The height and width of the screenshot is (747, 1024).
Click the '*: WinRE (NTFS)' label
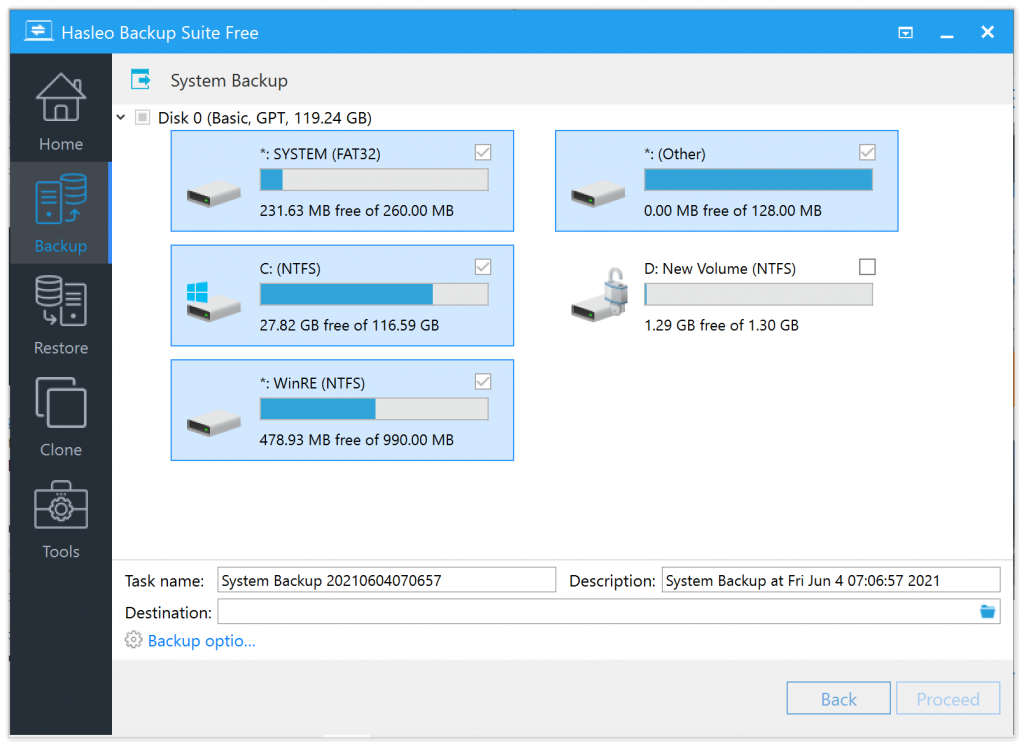coord(312,383)
